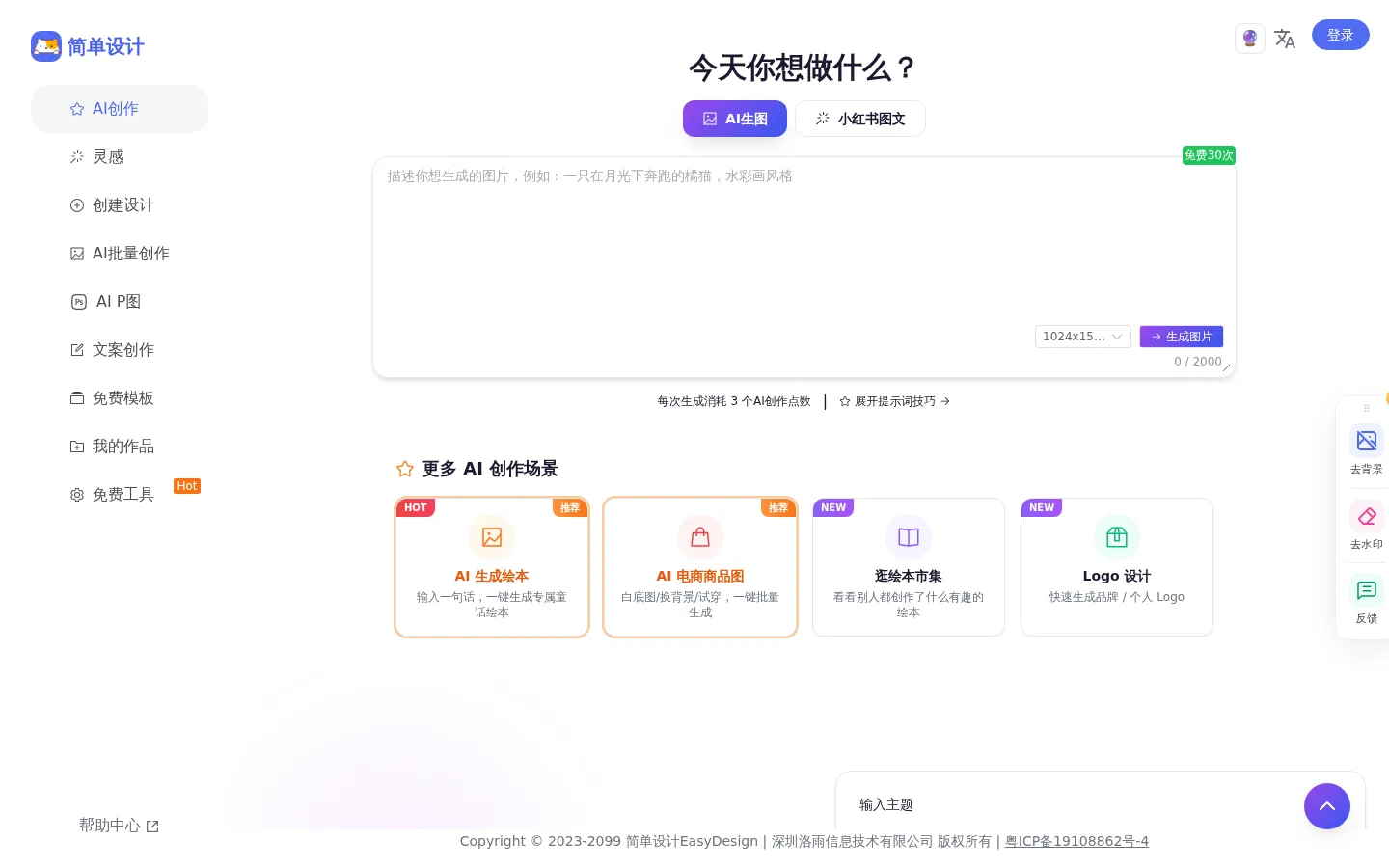This screenshot has height=868, width=1389.
Task: Click the scroll-to-top arrow button
Action: point(1327,806)
